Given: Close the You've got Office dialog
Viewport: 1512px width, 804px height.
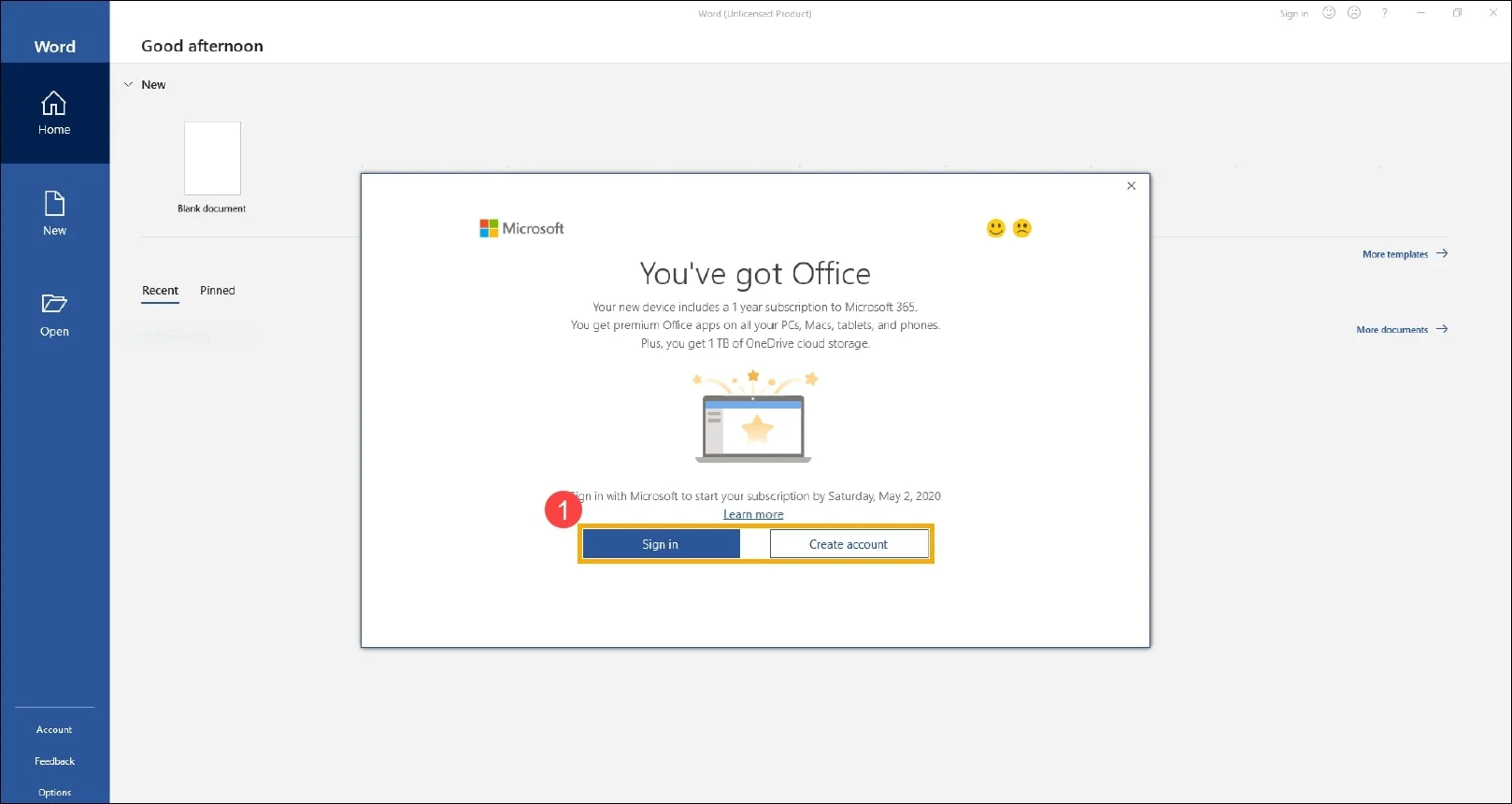Looking at the screenshot, I should (1132, 186).
